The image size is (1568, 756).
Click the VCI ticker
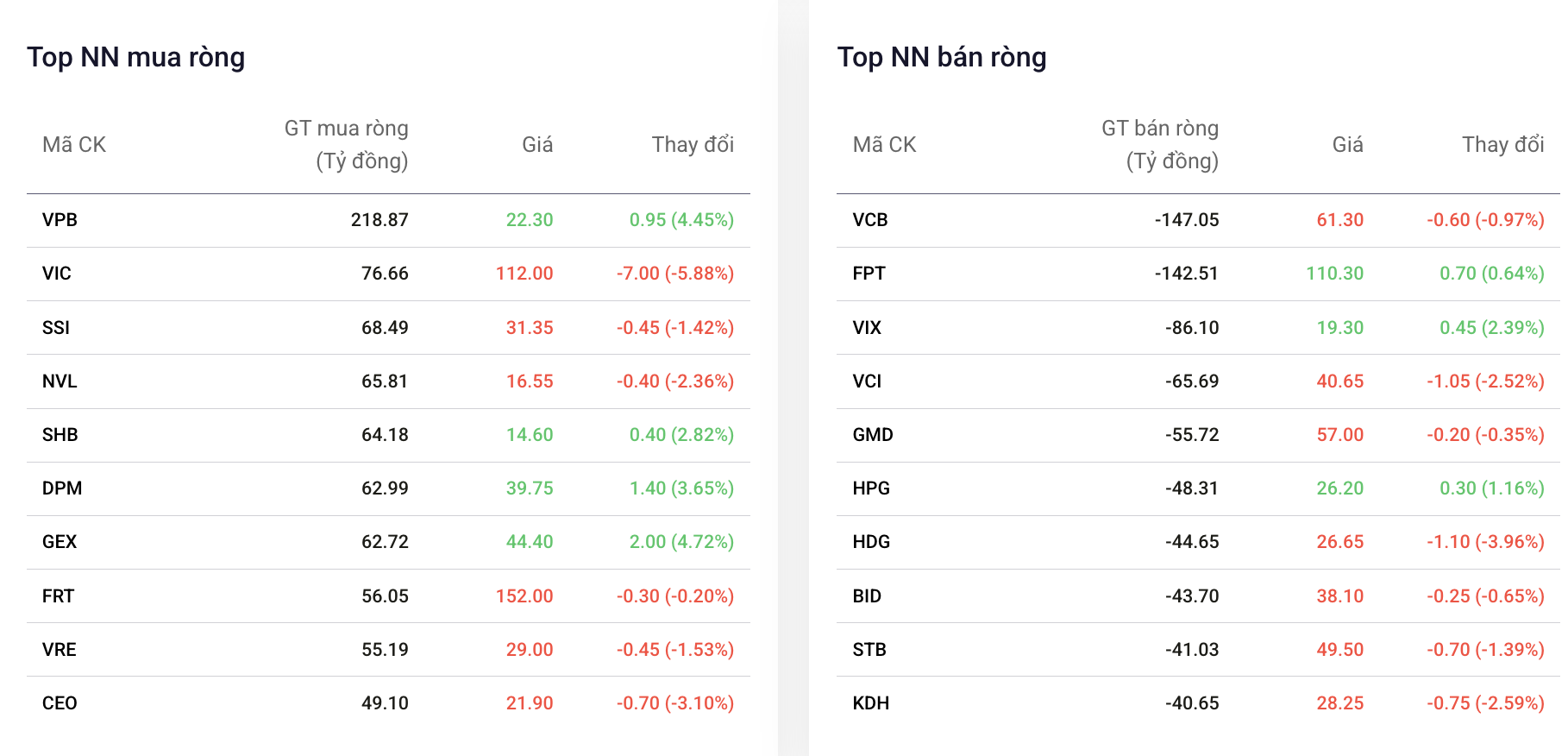(x=867, y=381)
